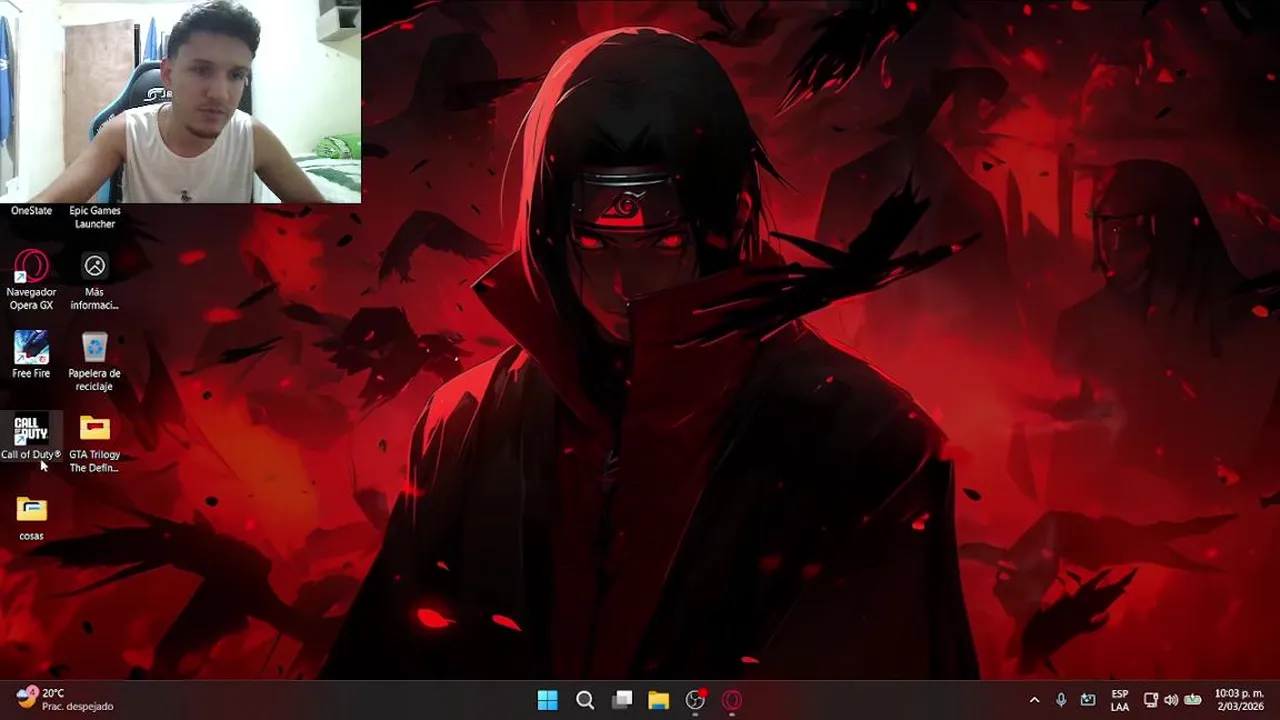
Task: Select the Papelera de reciclaje icon
Action: 94,361
